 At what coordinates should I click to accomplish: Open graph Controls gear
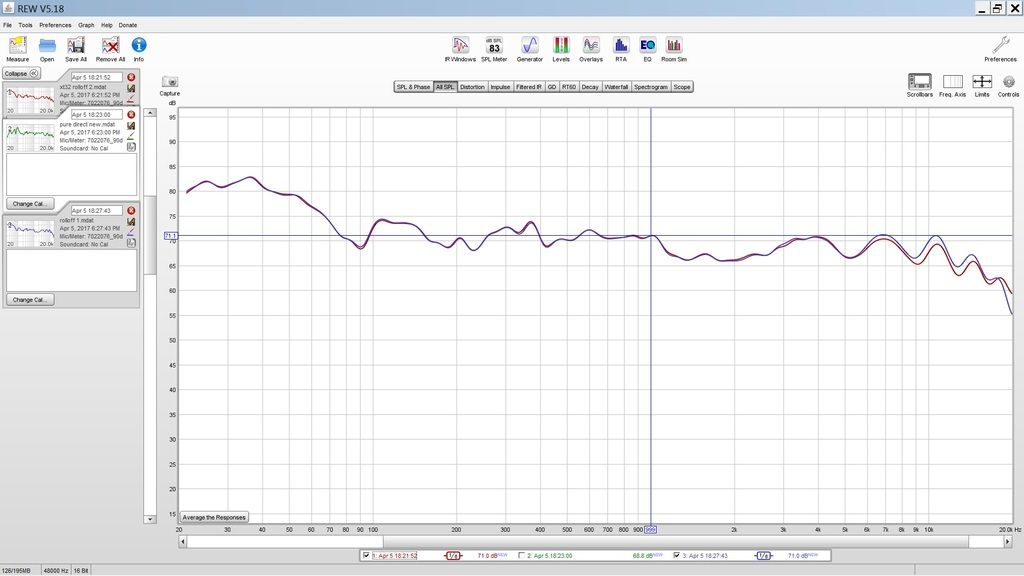point(1008,85)
